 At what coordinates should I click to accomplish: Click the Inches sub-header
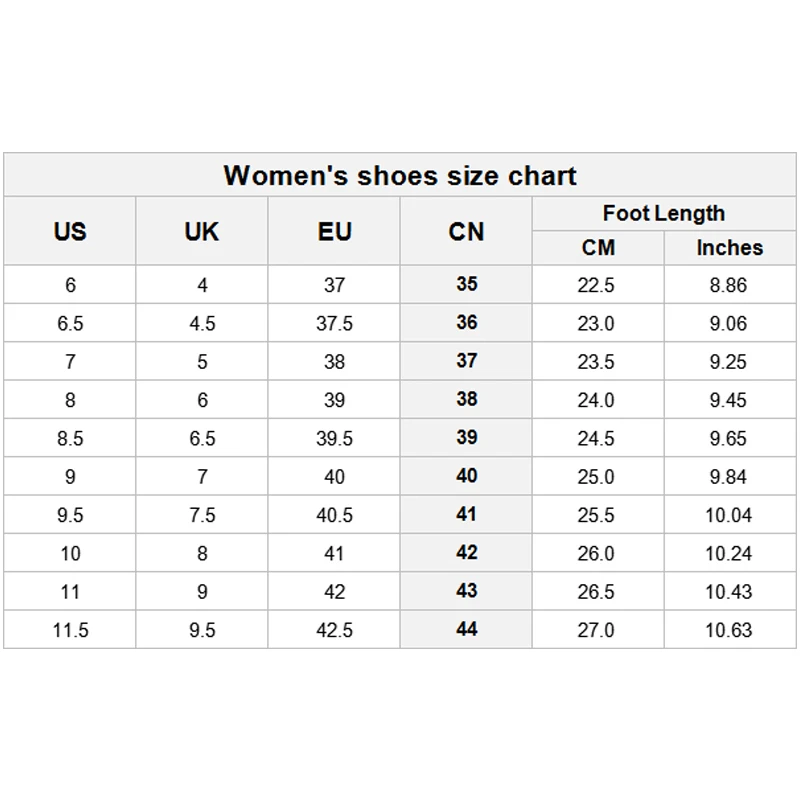[x=729, y=248]
